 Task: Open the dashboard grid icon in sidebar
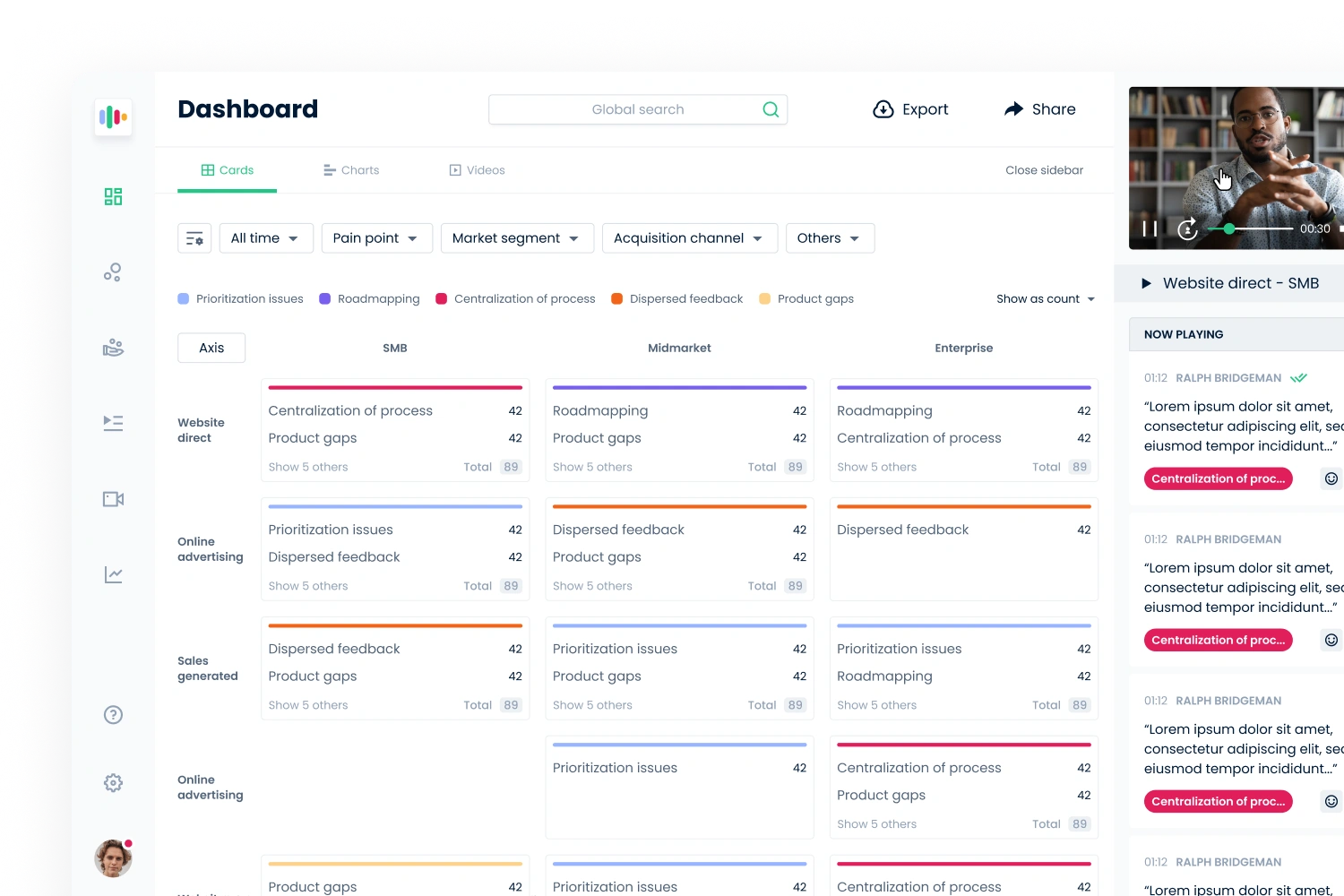pyautogui.click(x=113, y=196)
